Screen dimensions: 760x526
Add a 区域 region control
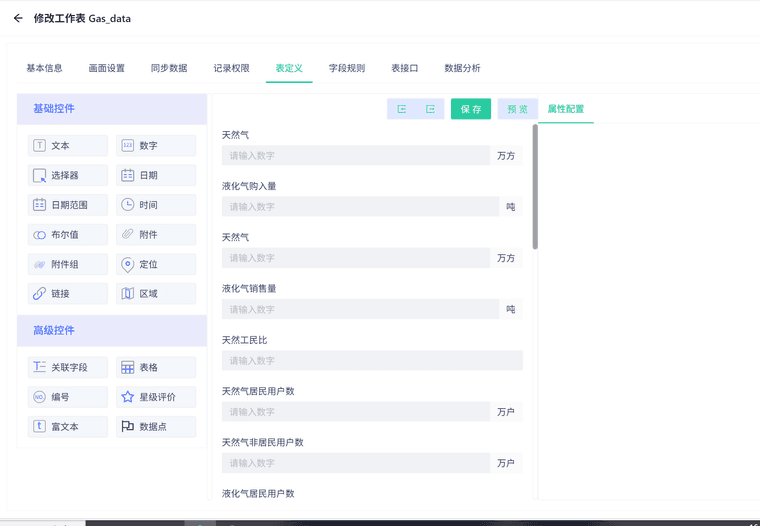point(156,293)
